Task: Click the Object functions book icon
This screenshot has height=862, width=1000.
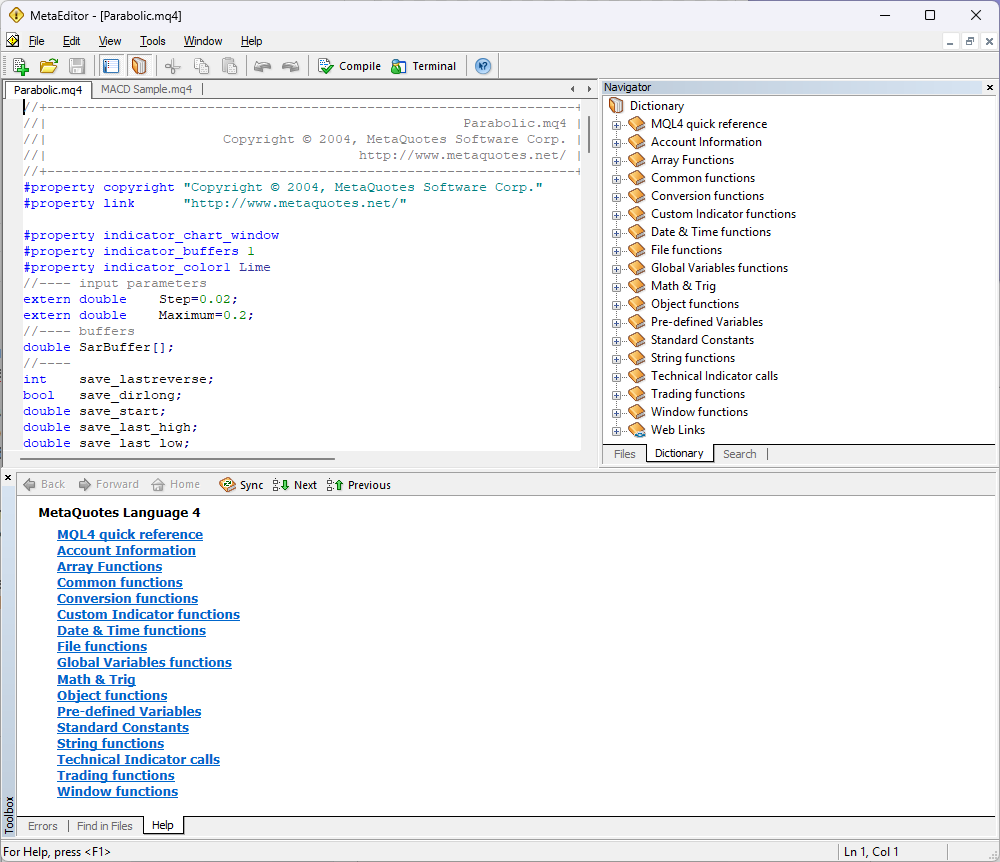Action: [636, 303]
